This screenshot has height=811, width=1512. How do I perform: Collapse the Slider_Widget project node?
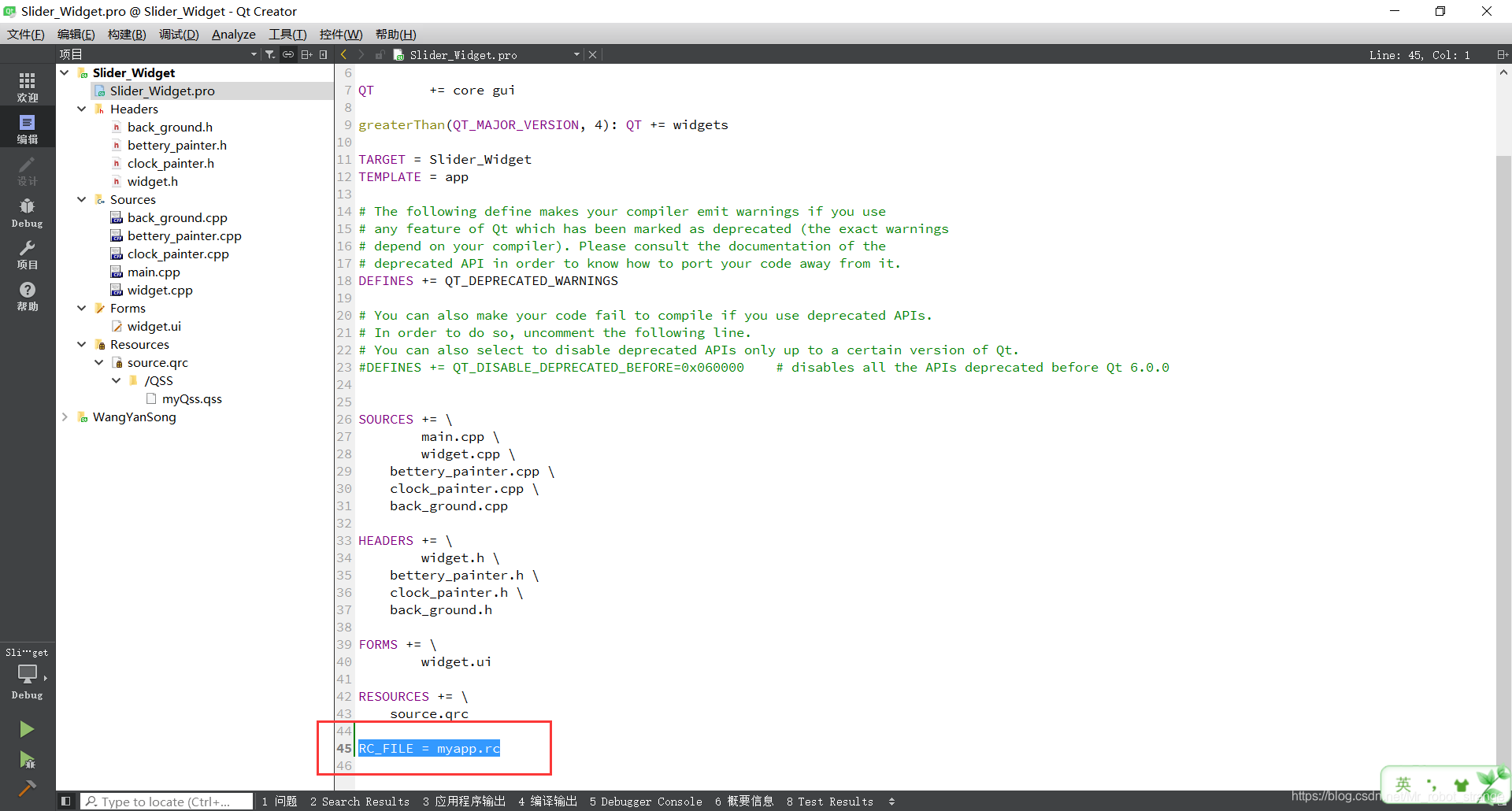tap(65, 72)
